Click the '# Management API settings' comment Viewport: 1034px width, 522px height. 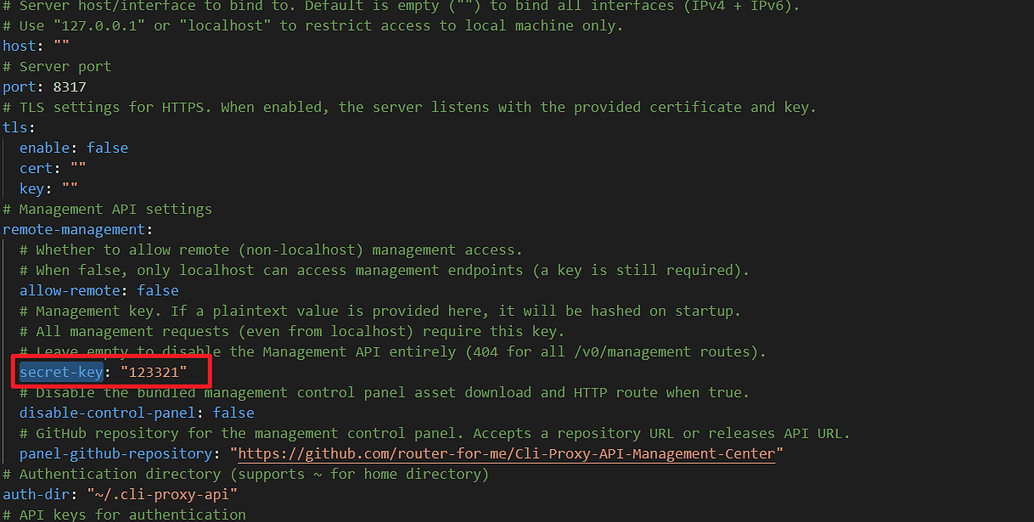coord(107,209)
